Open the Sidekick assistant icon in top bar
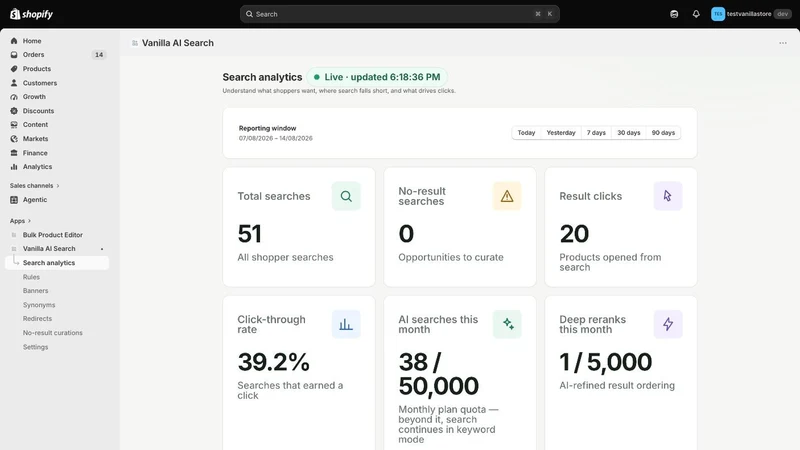 [x=674, y=14]
